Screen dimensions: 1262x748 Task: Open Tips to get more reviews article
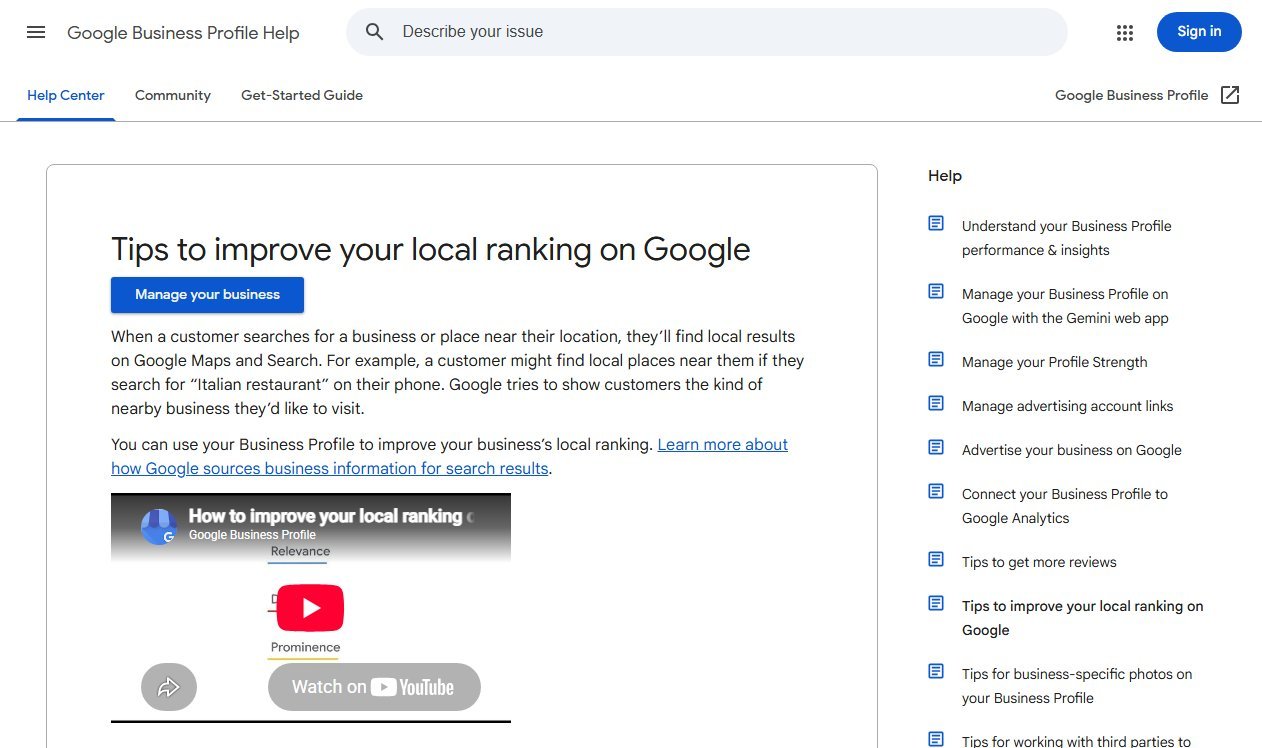click(1039, 562)
